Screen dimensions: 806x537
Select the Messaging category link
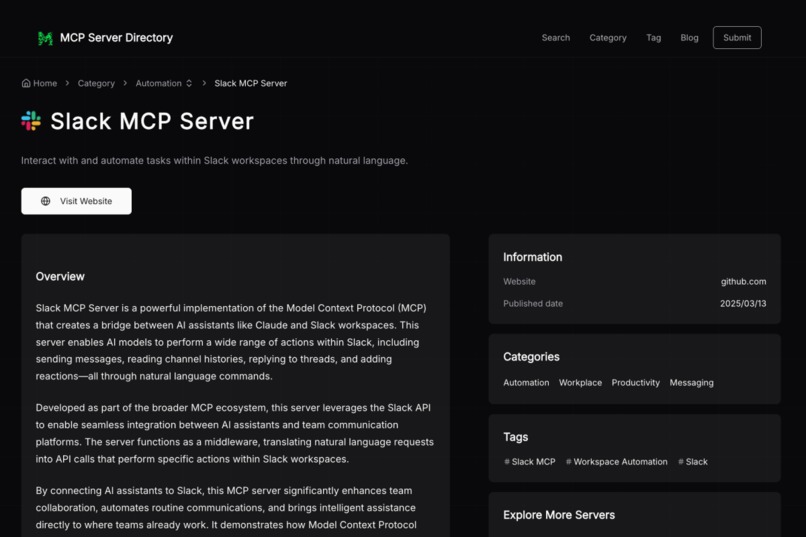tap(691, 382)
